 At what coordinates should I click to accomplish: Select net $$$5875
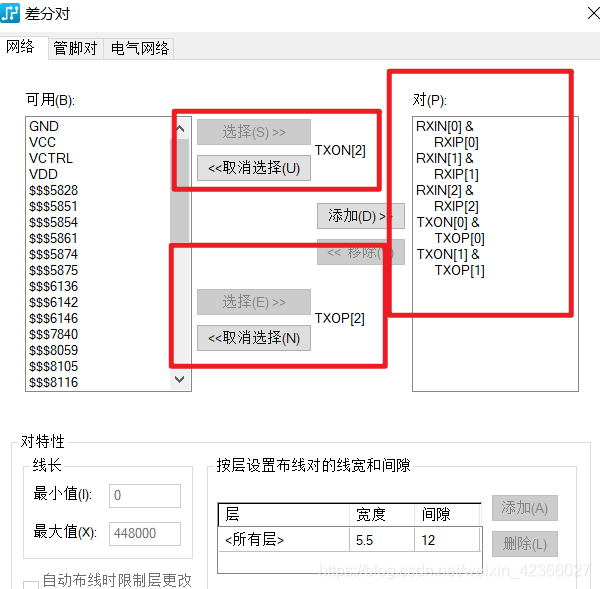click(54, 271)
